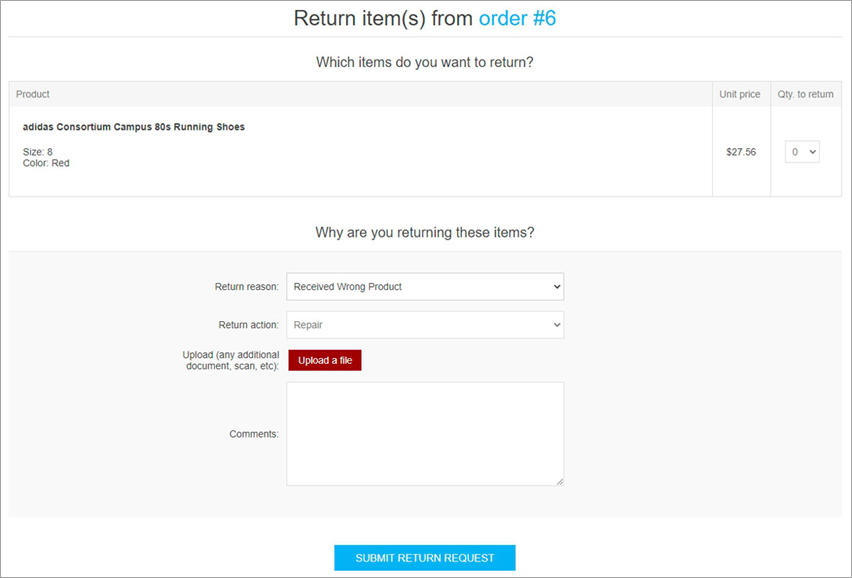852x578 pixels.
Task: Open the order #6 link
Action: coord(516,18)
